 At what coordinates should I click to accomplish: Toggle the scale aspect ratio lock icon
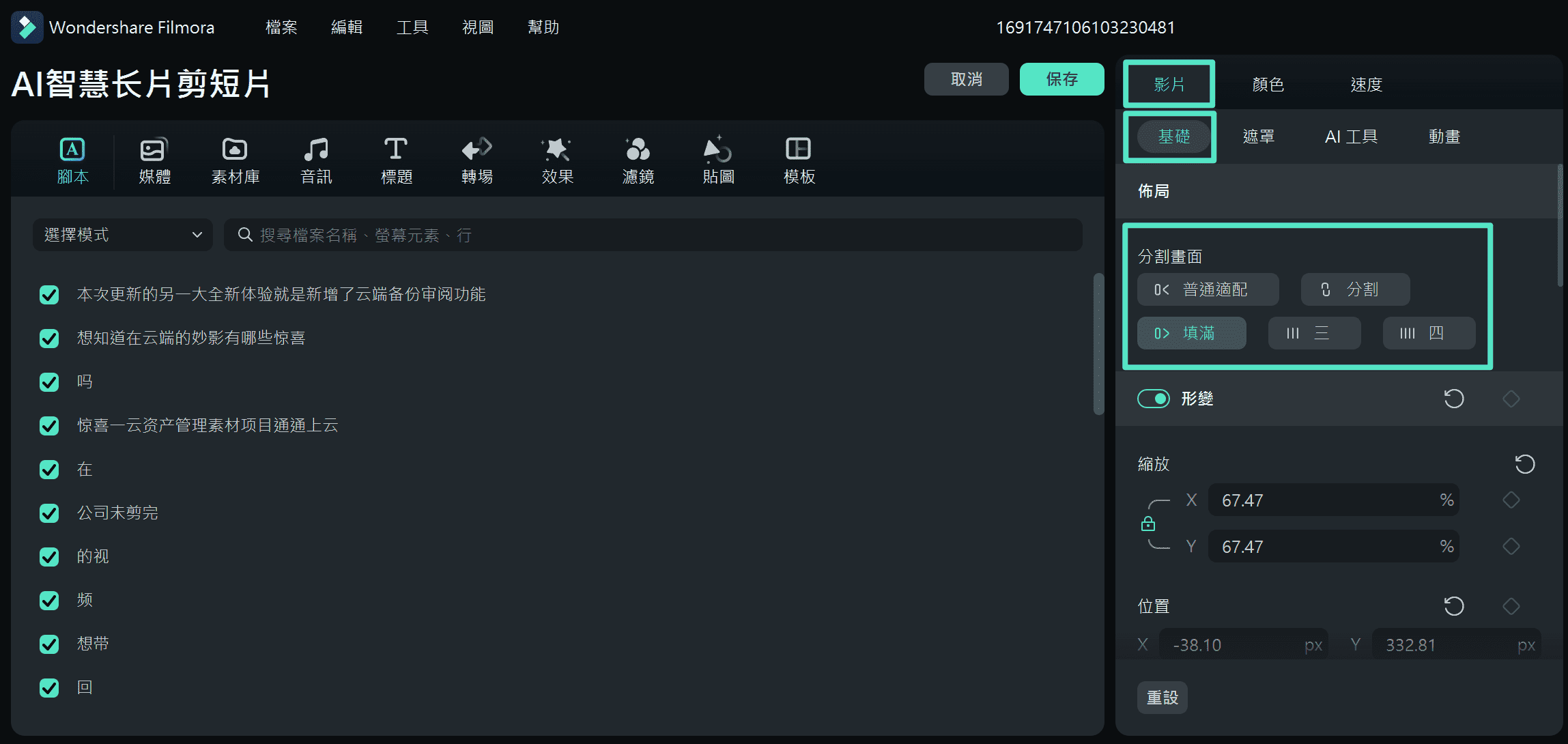click(1148, 524)
